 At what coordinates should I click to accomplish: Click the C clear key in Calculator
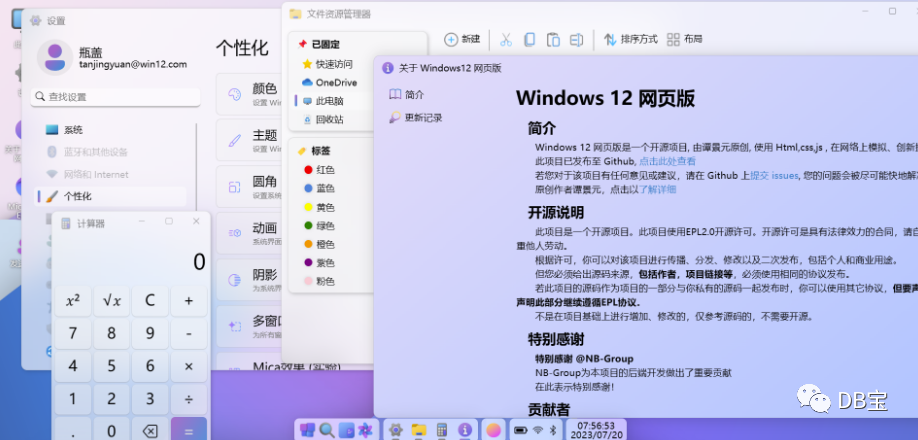coord(150,301)
